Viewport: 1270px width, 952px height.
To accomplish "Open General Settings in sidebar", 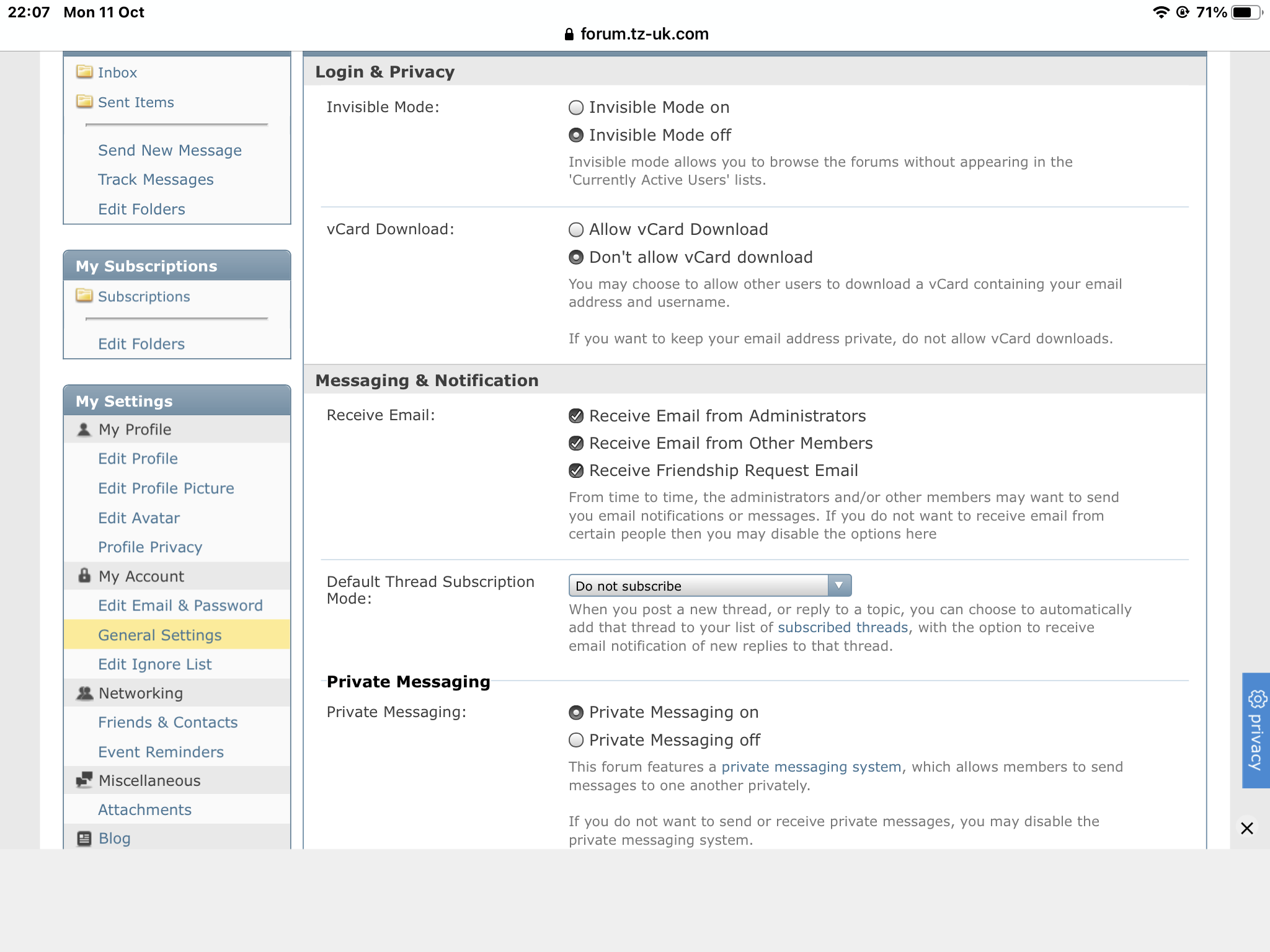I will tap(160, 635).
